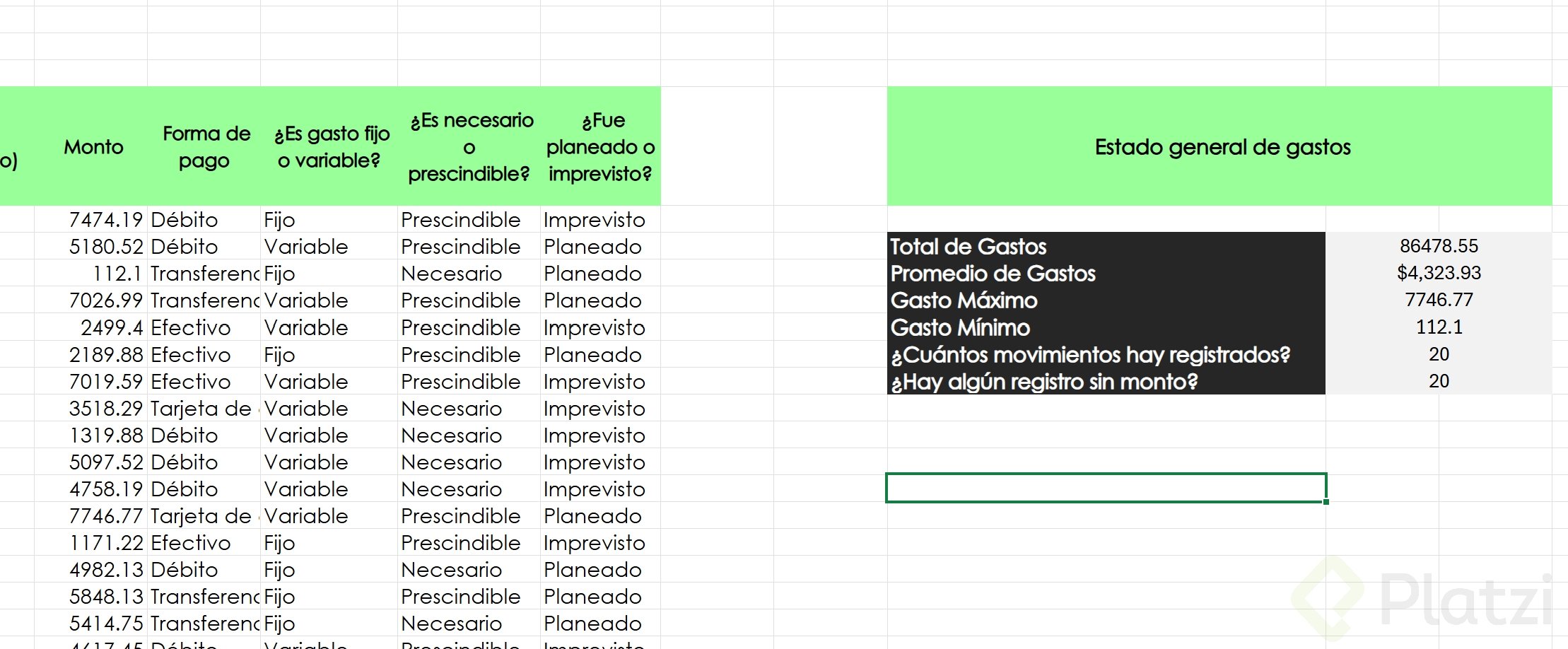
Task: Select the ¿Cuántos movimientos hay registrados? cell
Action: click(x=1106, y=354)
